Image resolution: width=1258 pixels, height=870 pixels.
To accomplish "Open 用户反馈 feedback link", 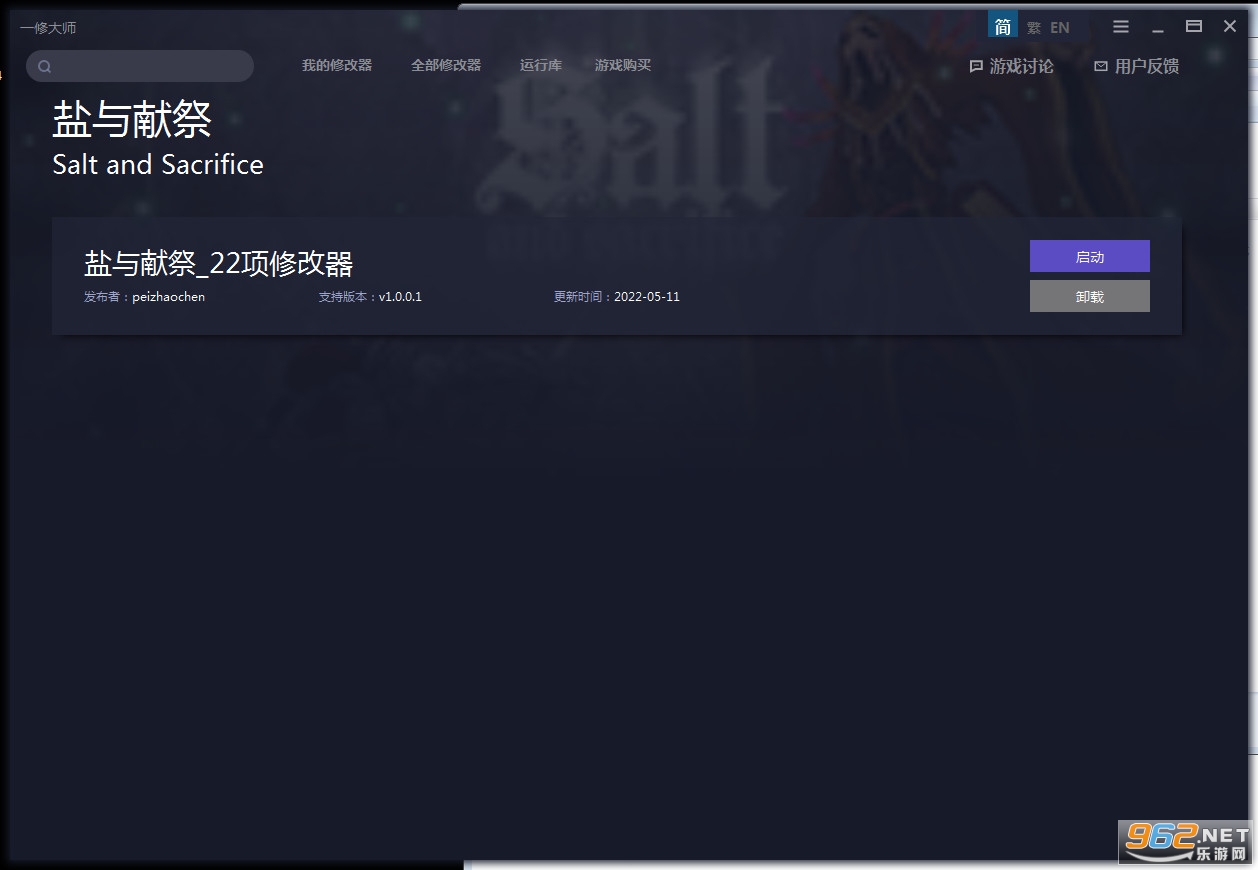I will (1137, 66).
